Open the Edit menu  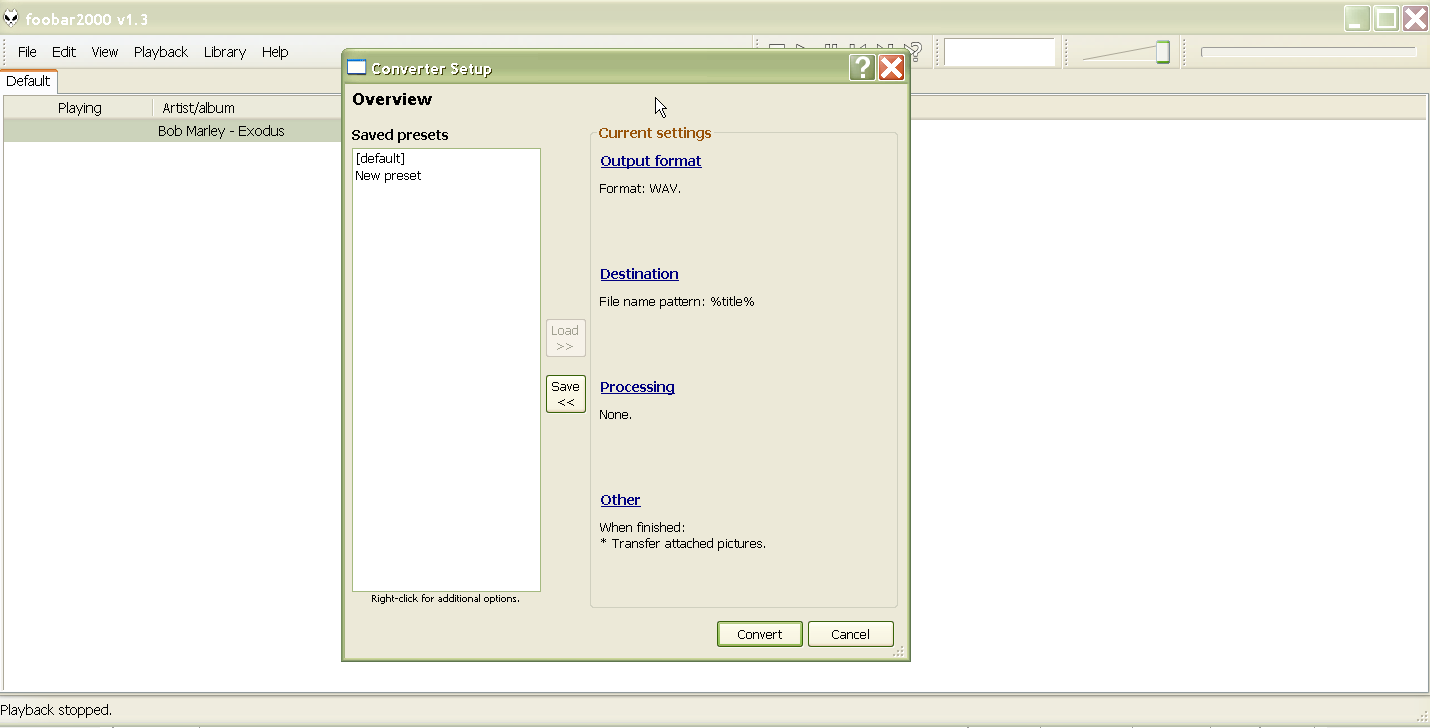64,52
